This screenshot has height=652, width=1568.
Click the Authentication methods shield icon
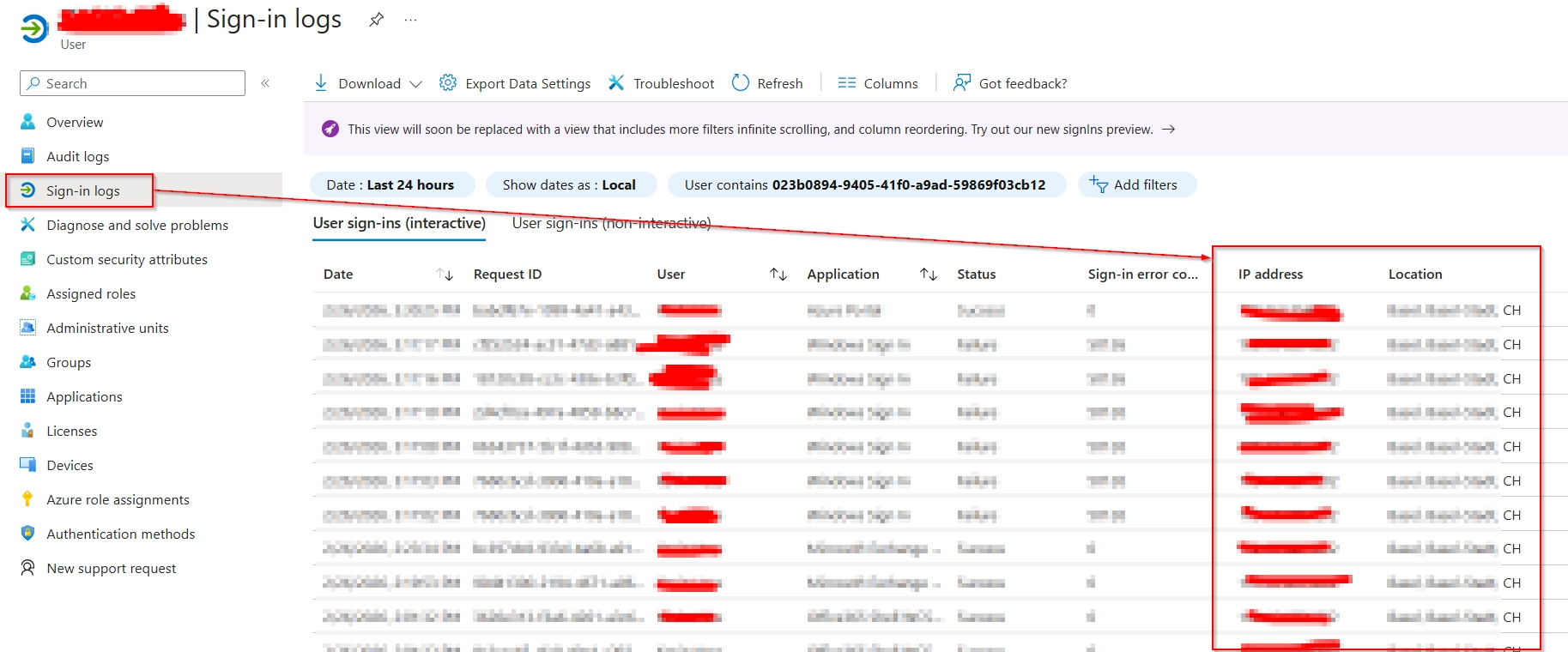pos(27,534)
